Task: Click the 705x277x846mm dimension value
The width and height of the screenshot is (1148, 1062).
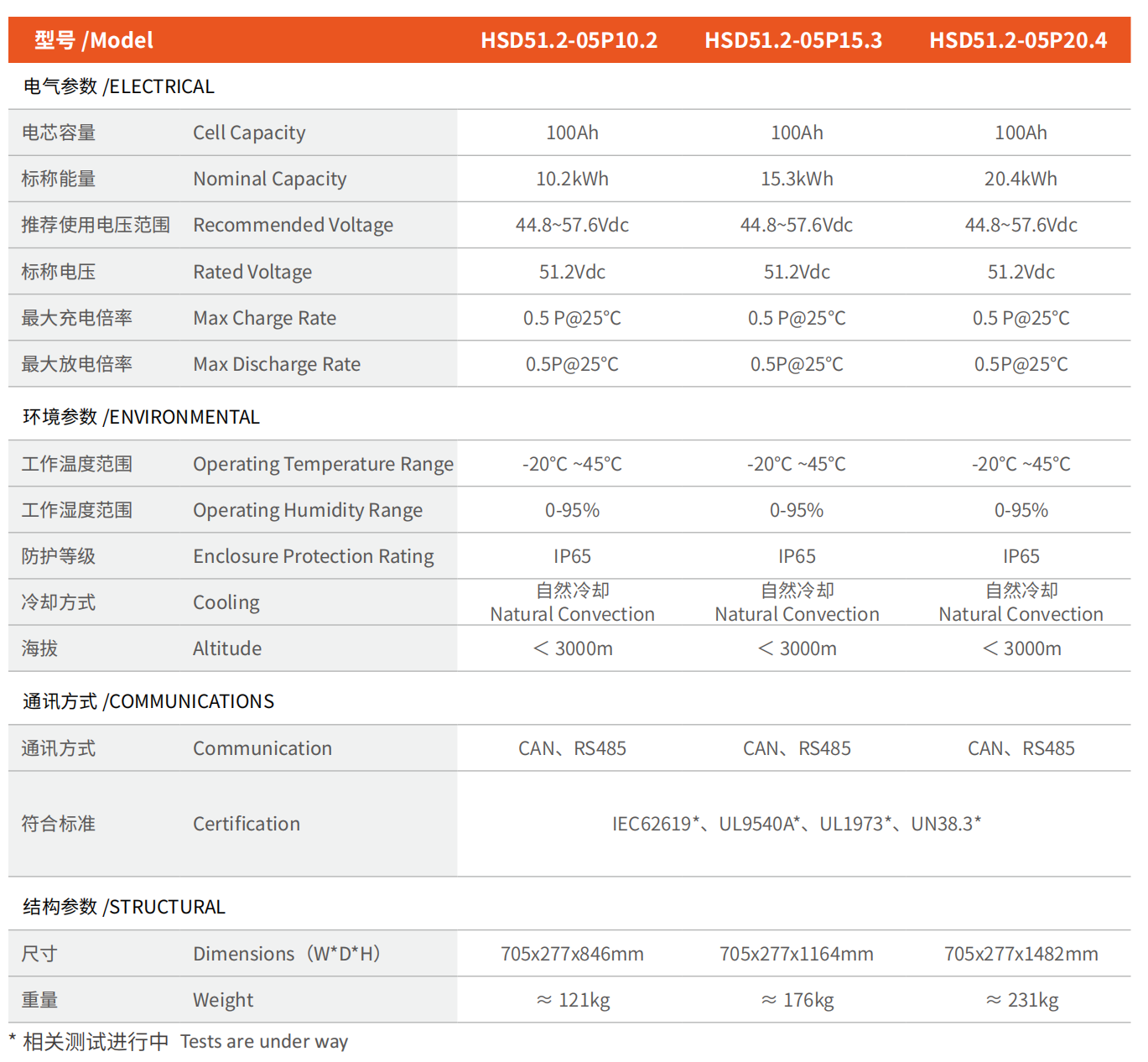Action: point(573,954)
